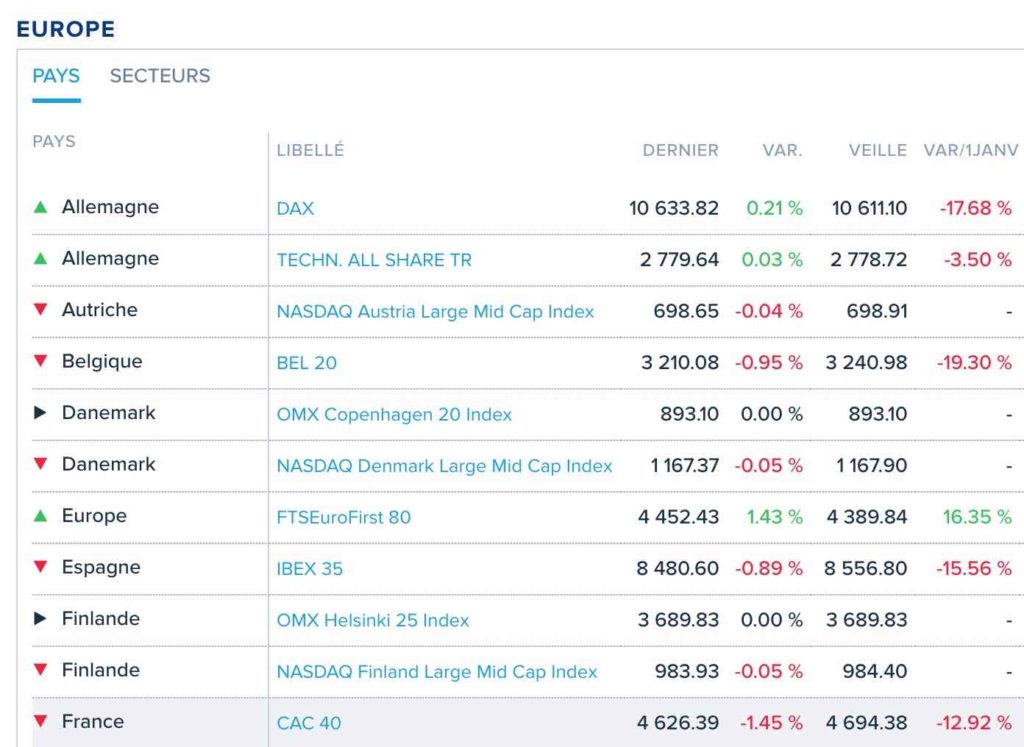Click green up arrow in TECHN. ALL SHARE row

tap(40, 259)
